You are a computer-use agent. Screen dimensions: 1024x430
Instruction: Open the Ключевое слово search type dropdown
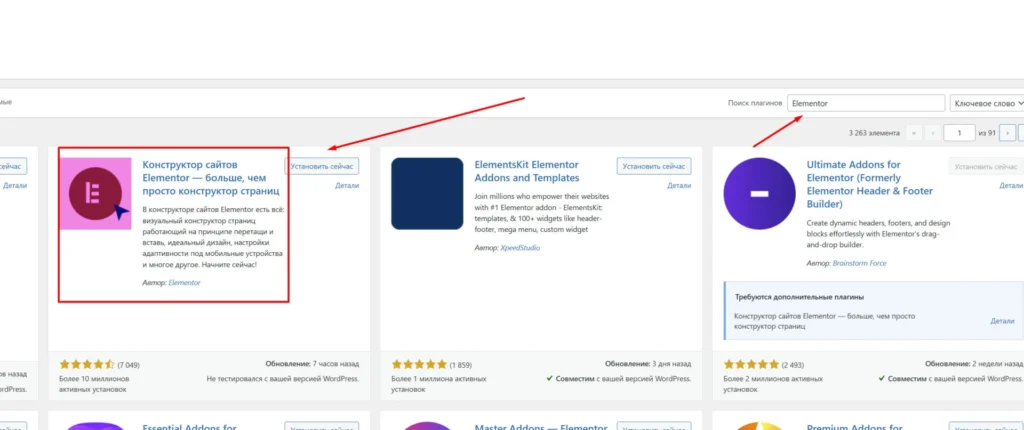tap(987, 103)
